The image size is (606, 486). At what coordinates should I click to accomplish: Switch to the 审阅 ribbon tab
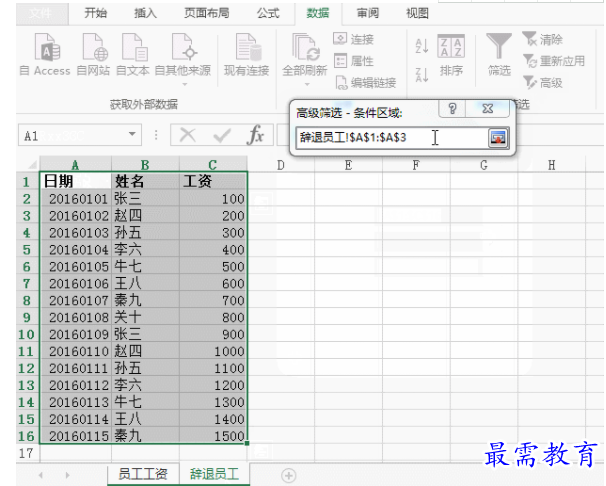click(367, 13)
